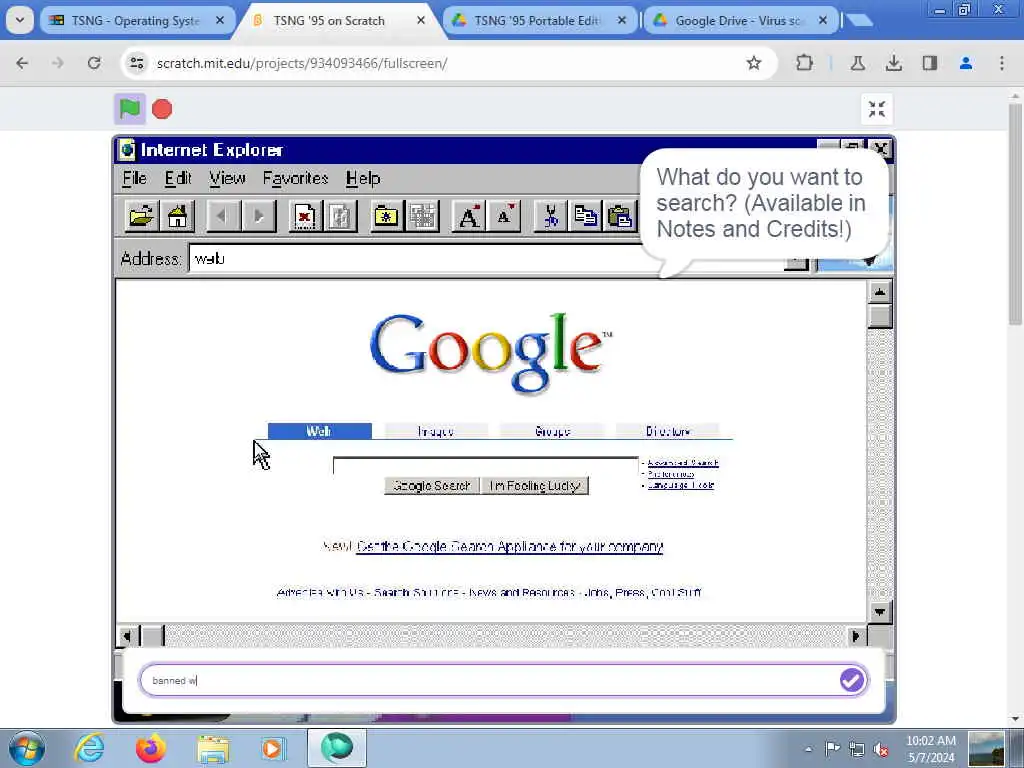The width and height of the screenshot is (1024, 768).
Task: Open the Favorites menu in Internet Explorer
Action: click(x=295, y=178)
